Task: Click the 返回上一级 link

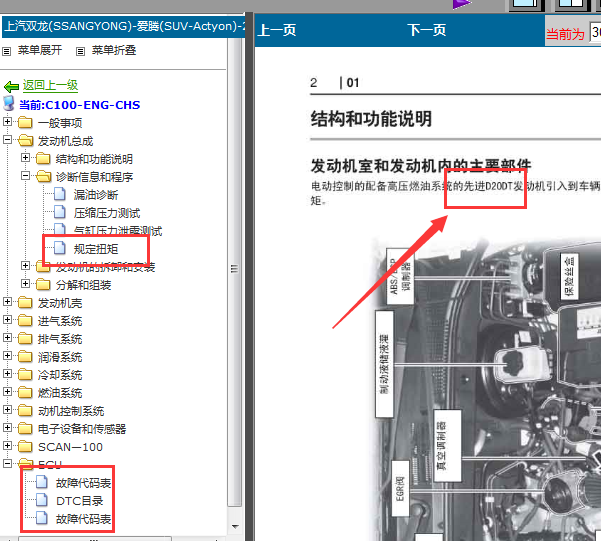Action: click(x=50, y=85)
